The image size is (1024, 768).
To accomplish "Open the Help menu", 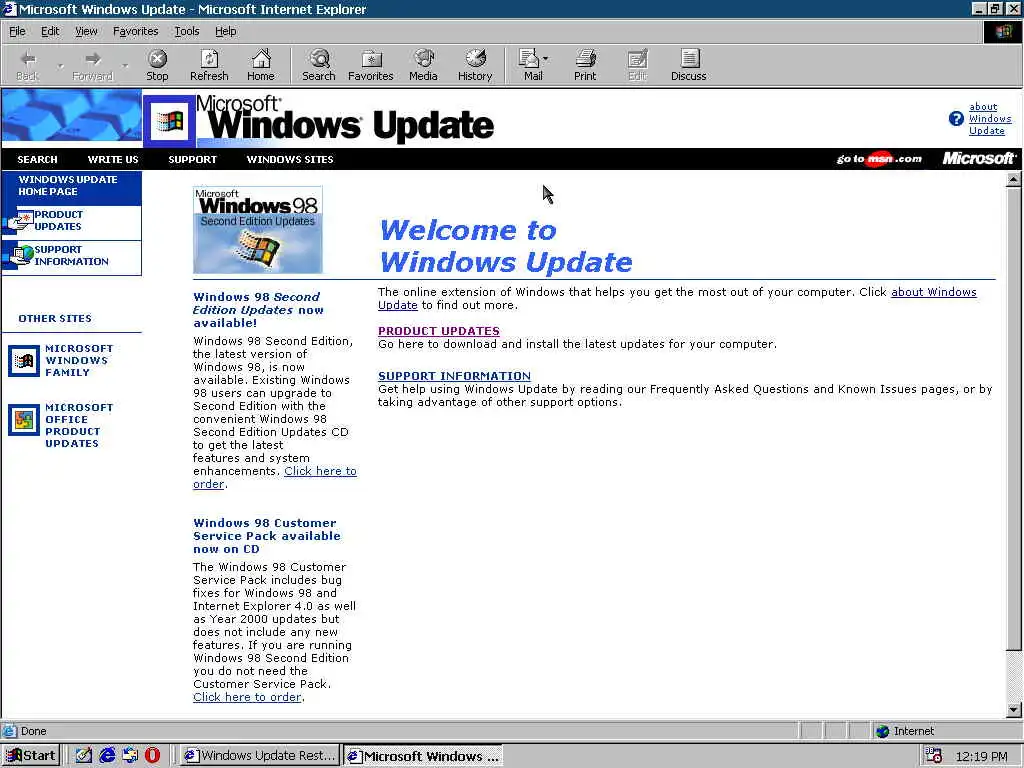I will [x=225, y=31].
